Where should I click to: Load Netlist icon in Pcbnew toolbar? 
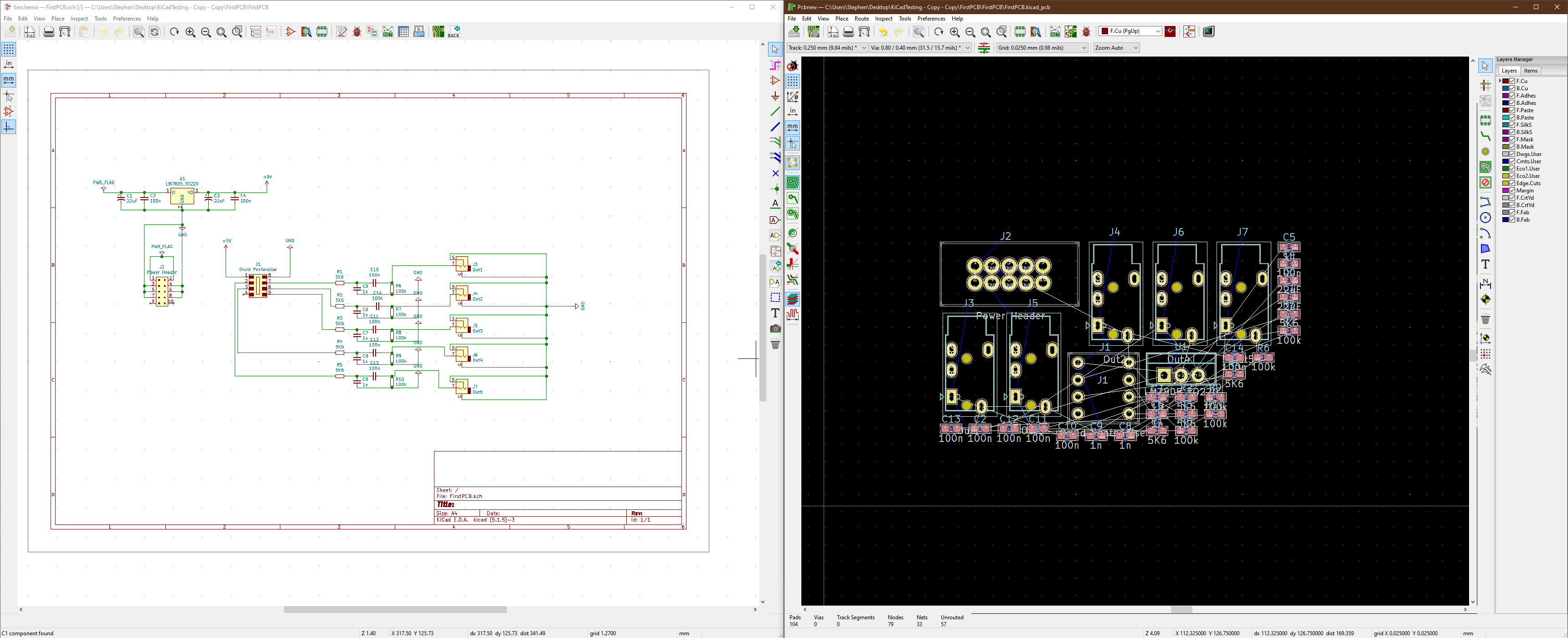pyautogui.click(x=1055, y=31)
